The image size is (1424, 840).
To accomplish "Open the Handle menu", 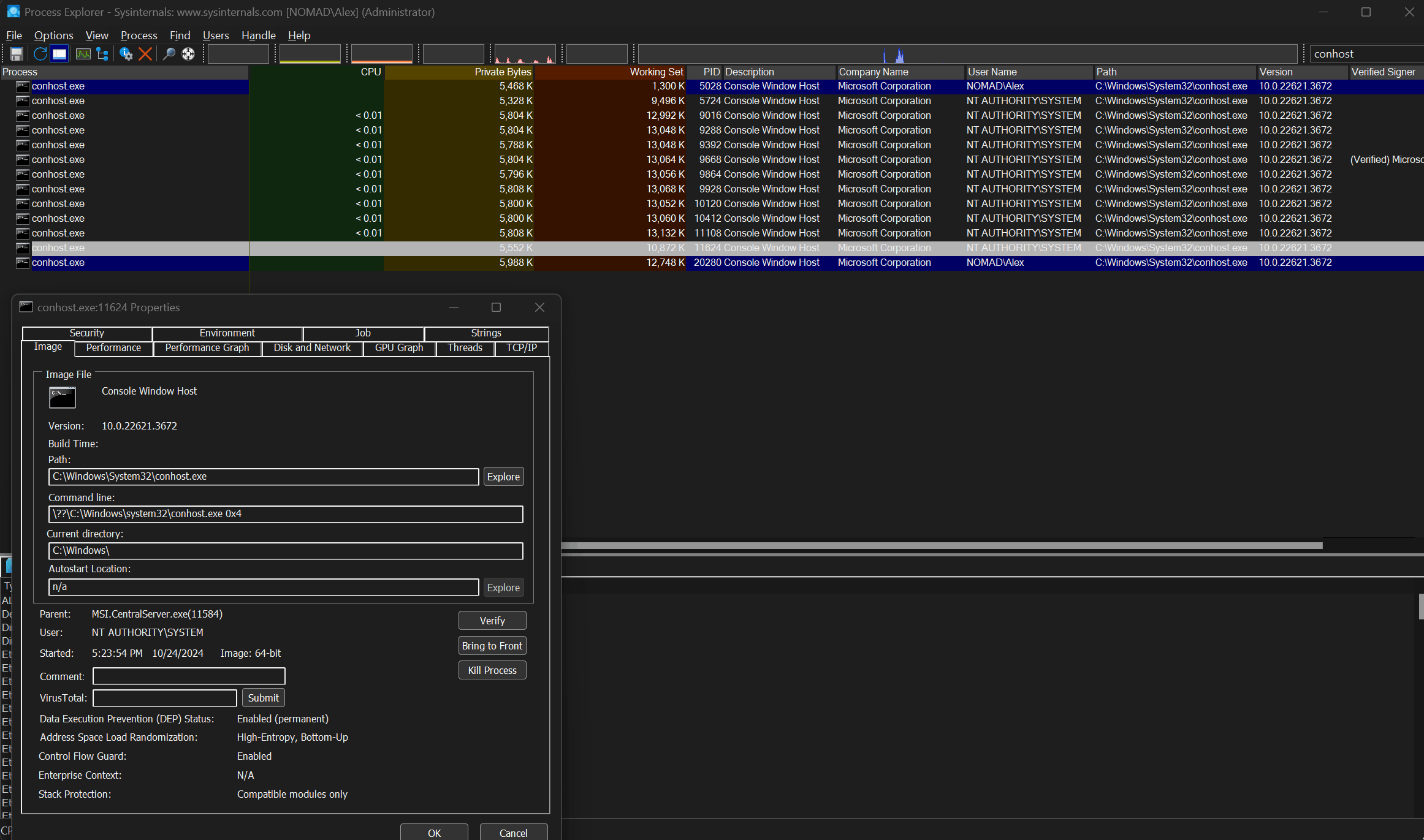I will [x=258, y=36].
